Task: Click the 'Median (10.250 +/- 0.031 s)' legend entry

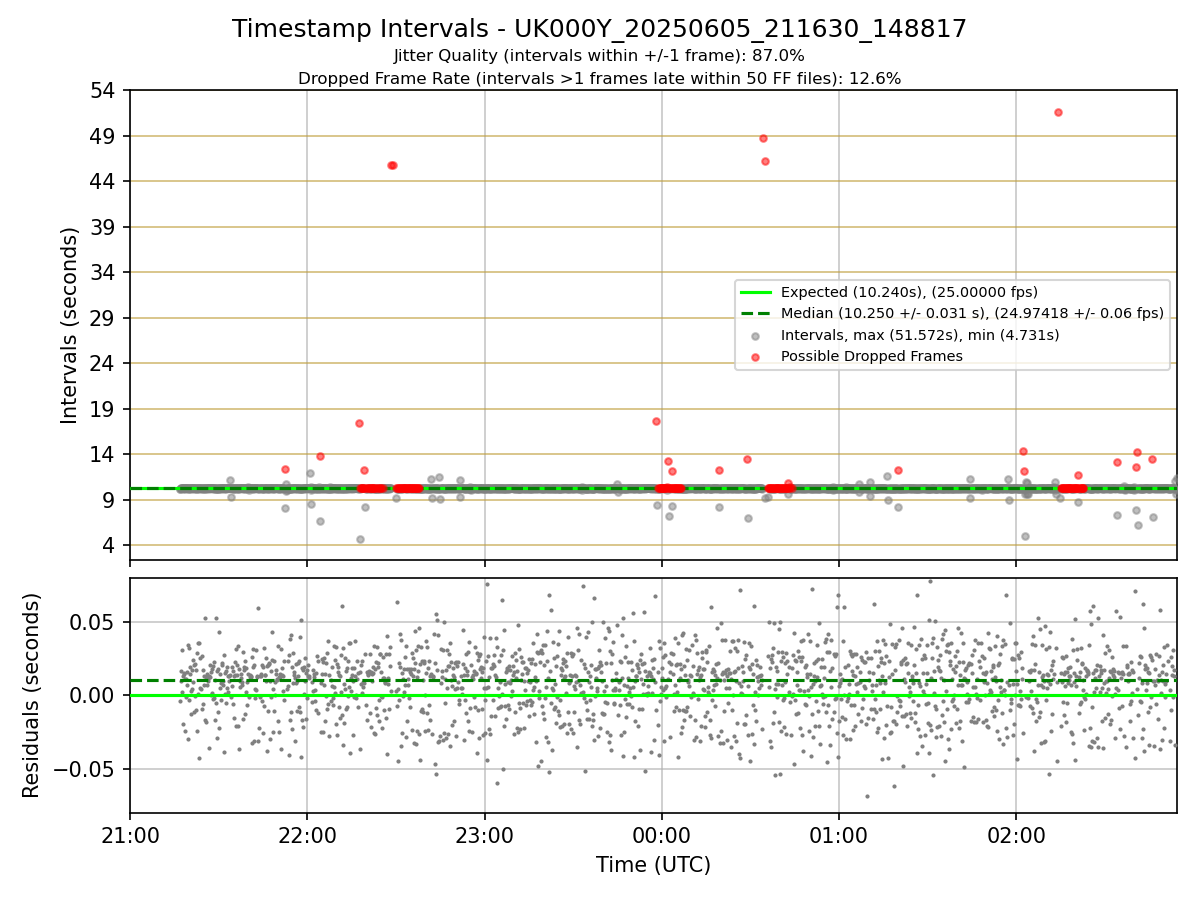Action: click(x=972, y=313)
